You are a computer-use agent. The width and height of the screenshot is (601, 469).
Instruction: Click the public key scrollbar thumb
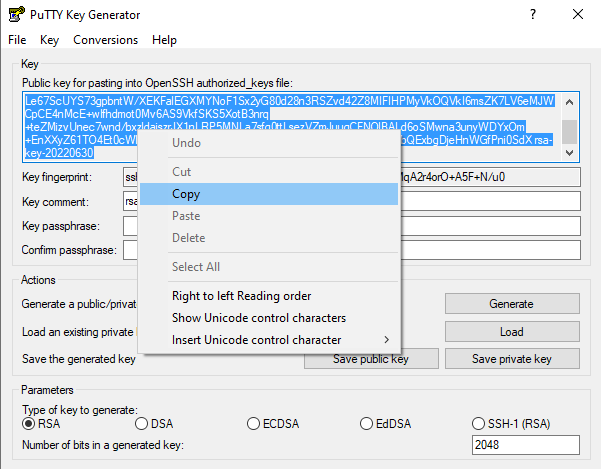point(570,132)
